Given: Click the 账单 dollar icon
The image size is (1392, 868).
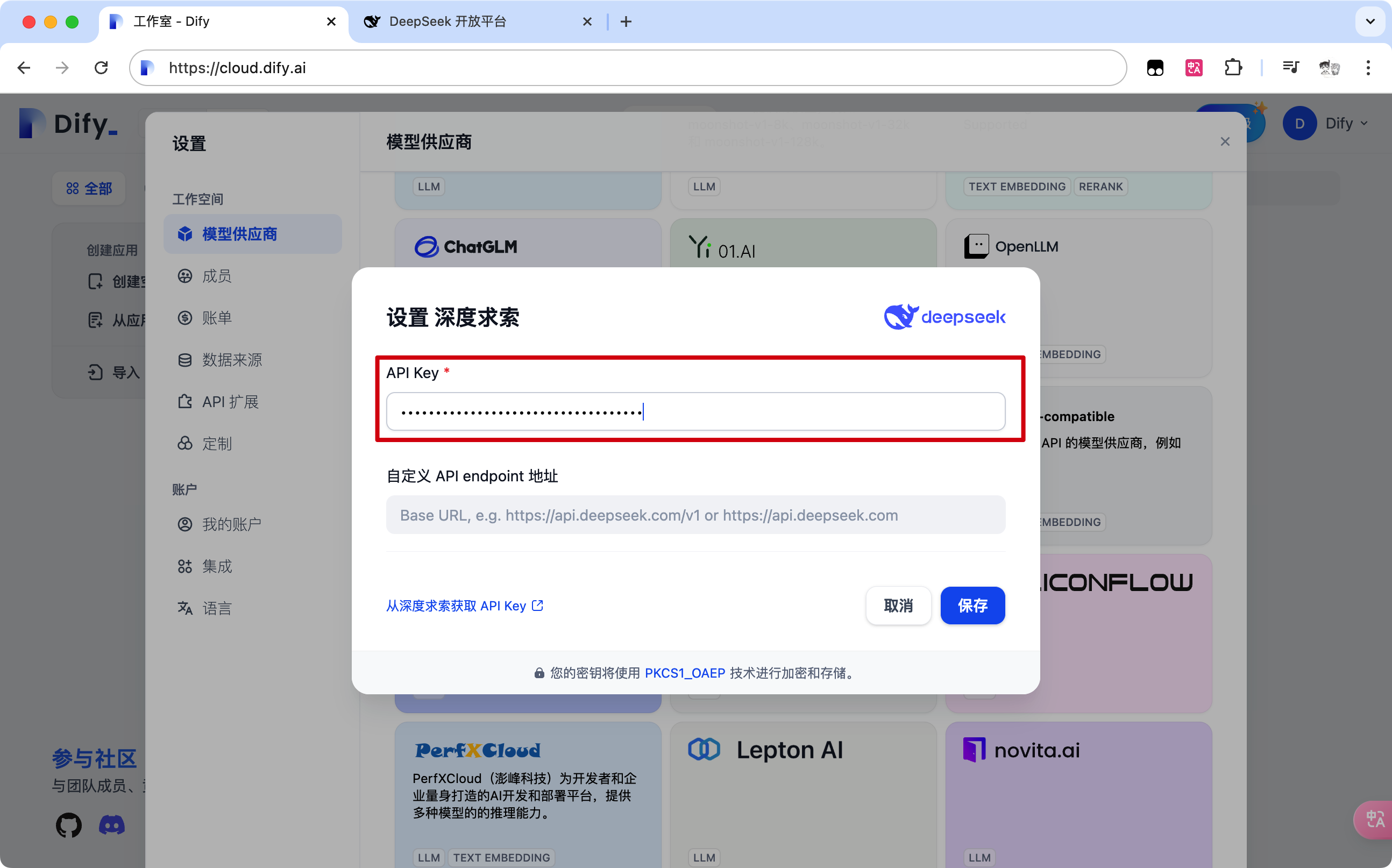Looking at the screenshot, I should (x=185, y=318).
